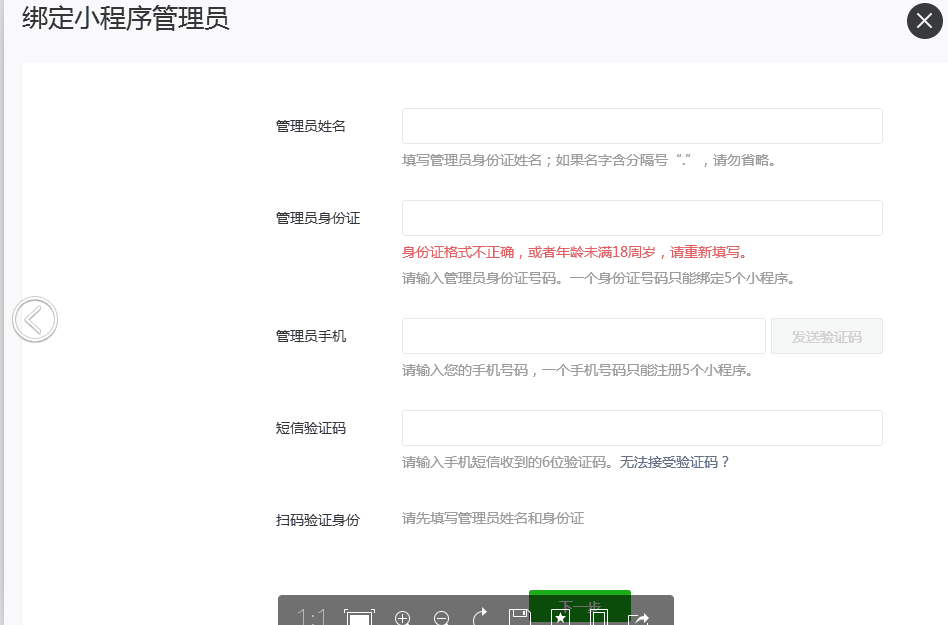Click the 管理员身份证 input field

click(x=642, y=218)
